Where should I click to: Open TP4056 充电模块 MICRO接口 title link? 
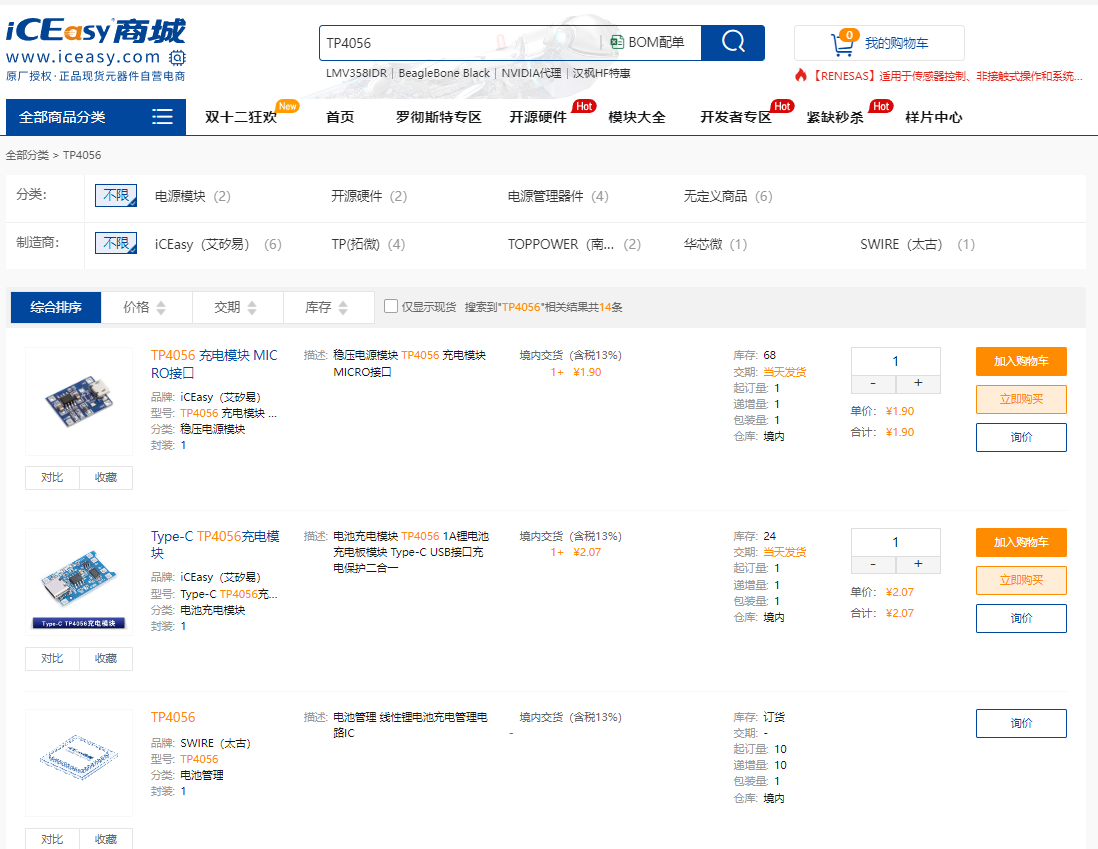click(x=214, y=364)
